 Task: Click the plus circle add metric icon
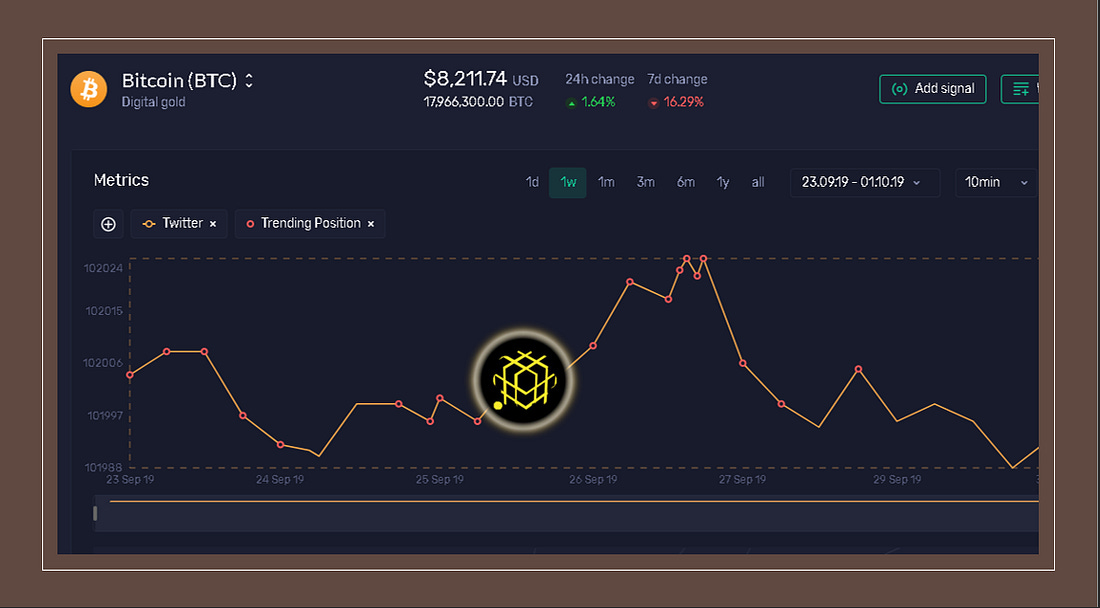tap(108, 224)
